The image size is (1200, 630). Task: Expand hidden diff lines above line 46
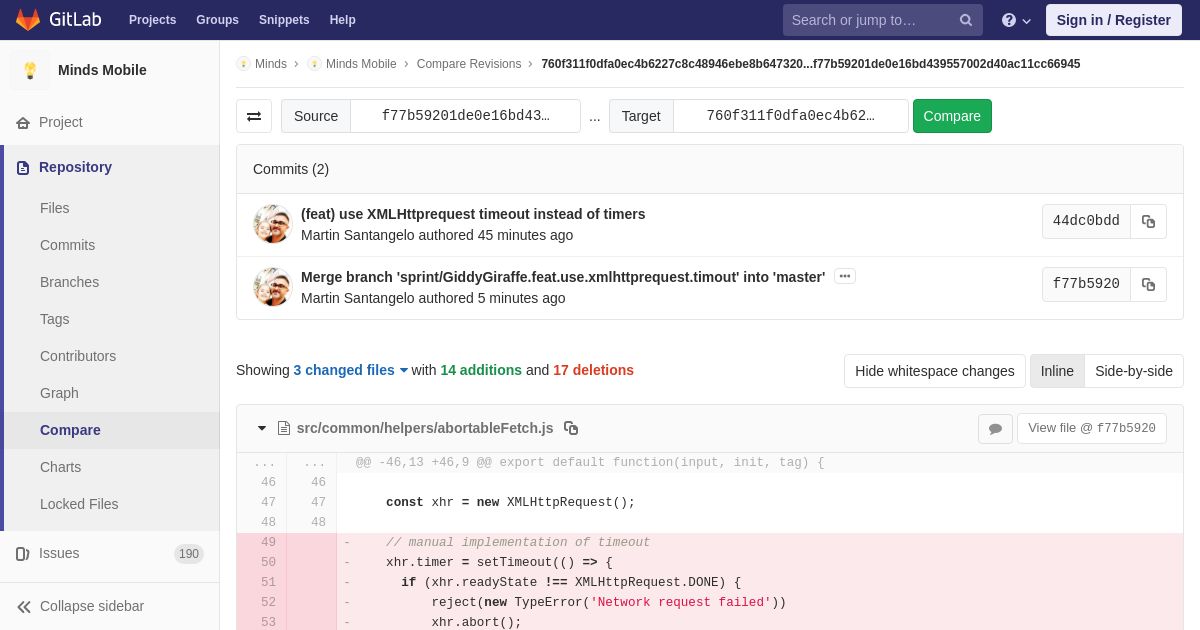pos(264,463)
